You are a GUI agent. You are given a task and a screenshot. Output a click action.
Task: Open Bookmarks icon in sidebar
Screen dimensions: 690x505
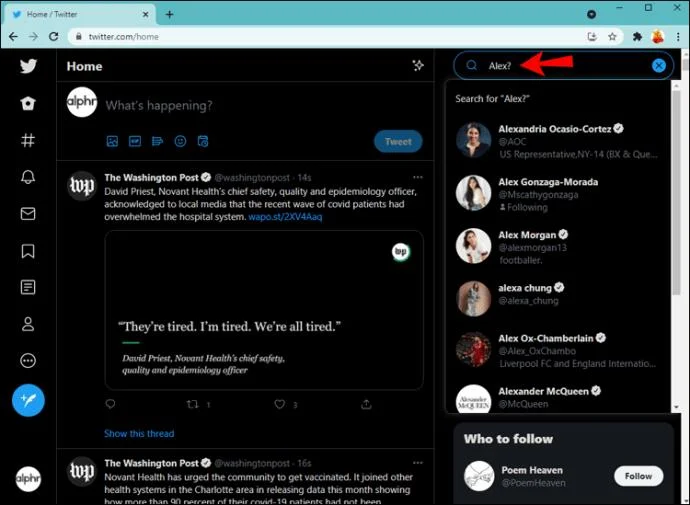(x=28, y=251)
